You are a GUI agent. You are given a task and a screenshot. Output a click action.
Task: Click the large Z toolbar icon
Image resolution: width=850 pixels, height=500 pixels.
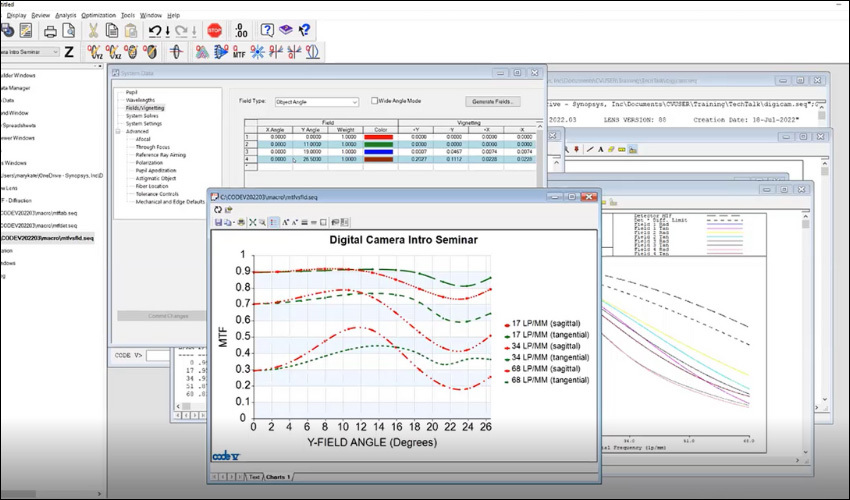coord(69,53)
